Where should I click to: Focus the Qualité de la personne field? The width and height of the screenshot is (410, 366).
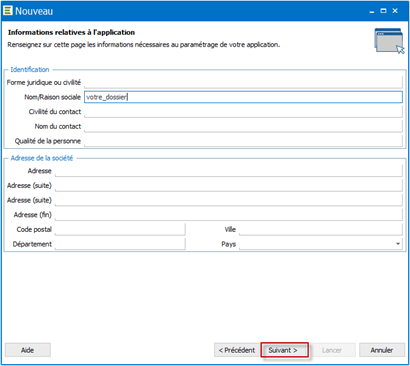(x=243, y=141)
